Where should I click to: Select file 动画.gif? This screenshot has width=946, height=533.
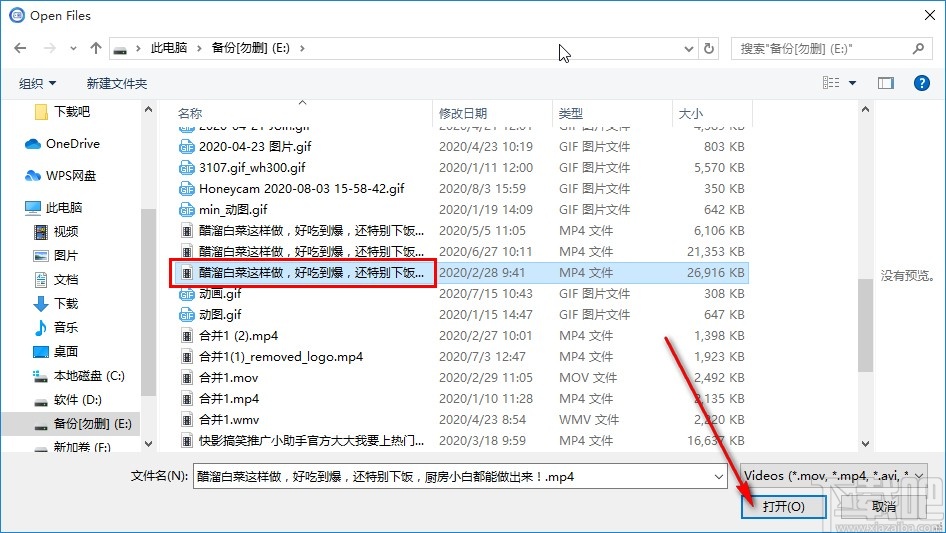(220, 294)
